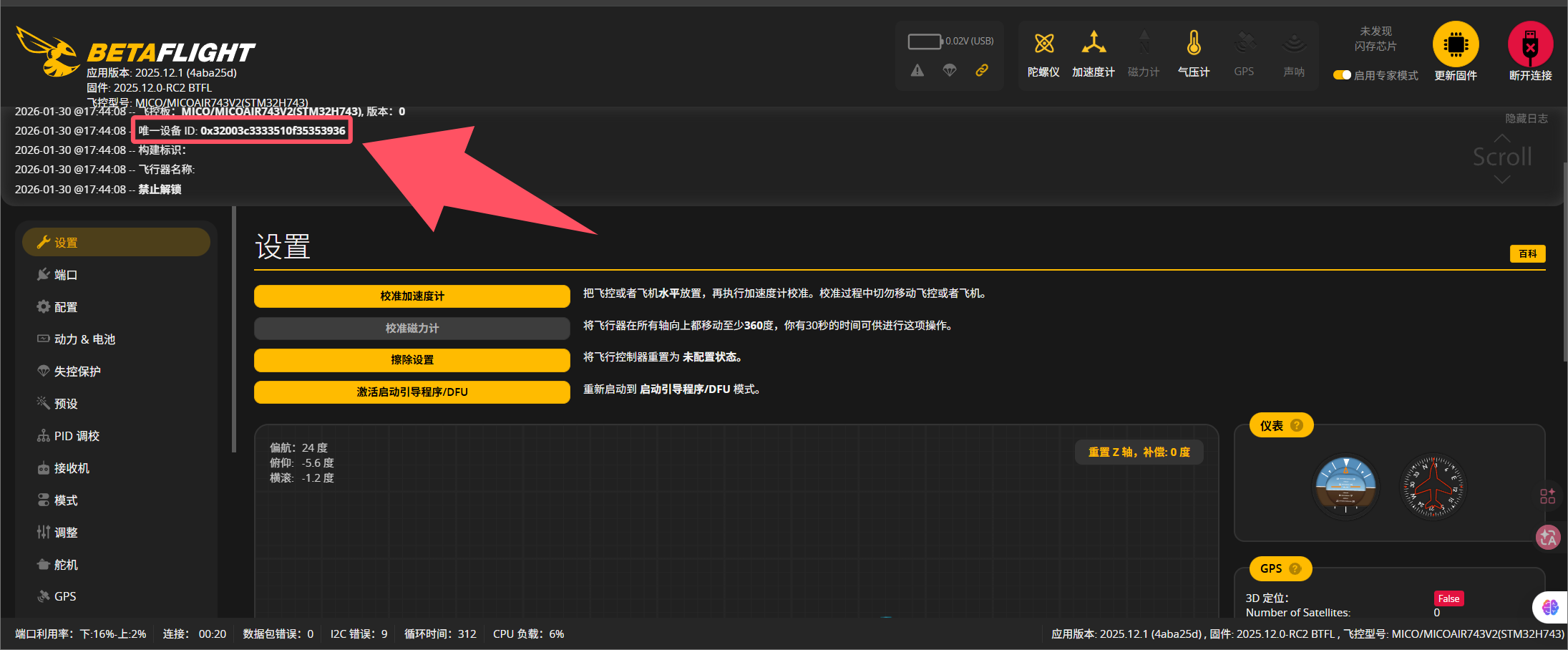This screenshot has width=1568, height=650.
Task: Click CPU 负载: 6% in status bar
Action: [529, 634]
